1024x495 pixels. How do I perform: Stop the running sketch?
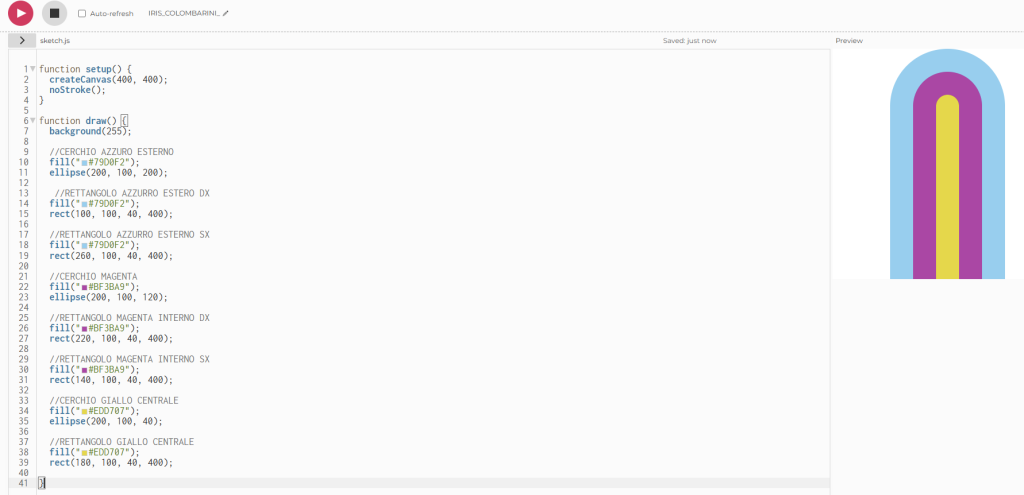[x=55, y=14]
